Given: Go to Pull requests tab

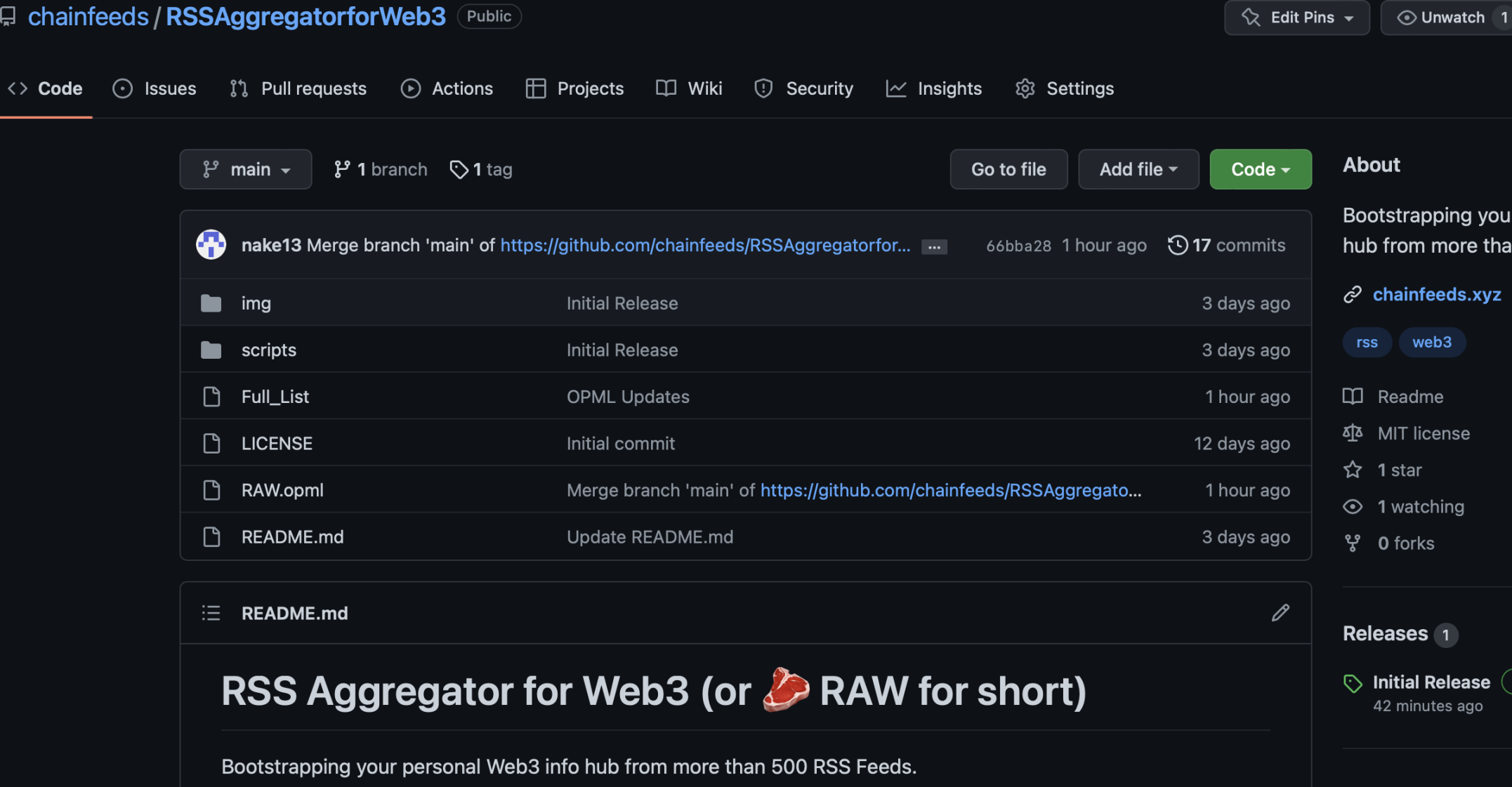Looking at the screenshot, I should pos(298,88).
